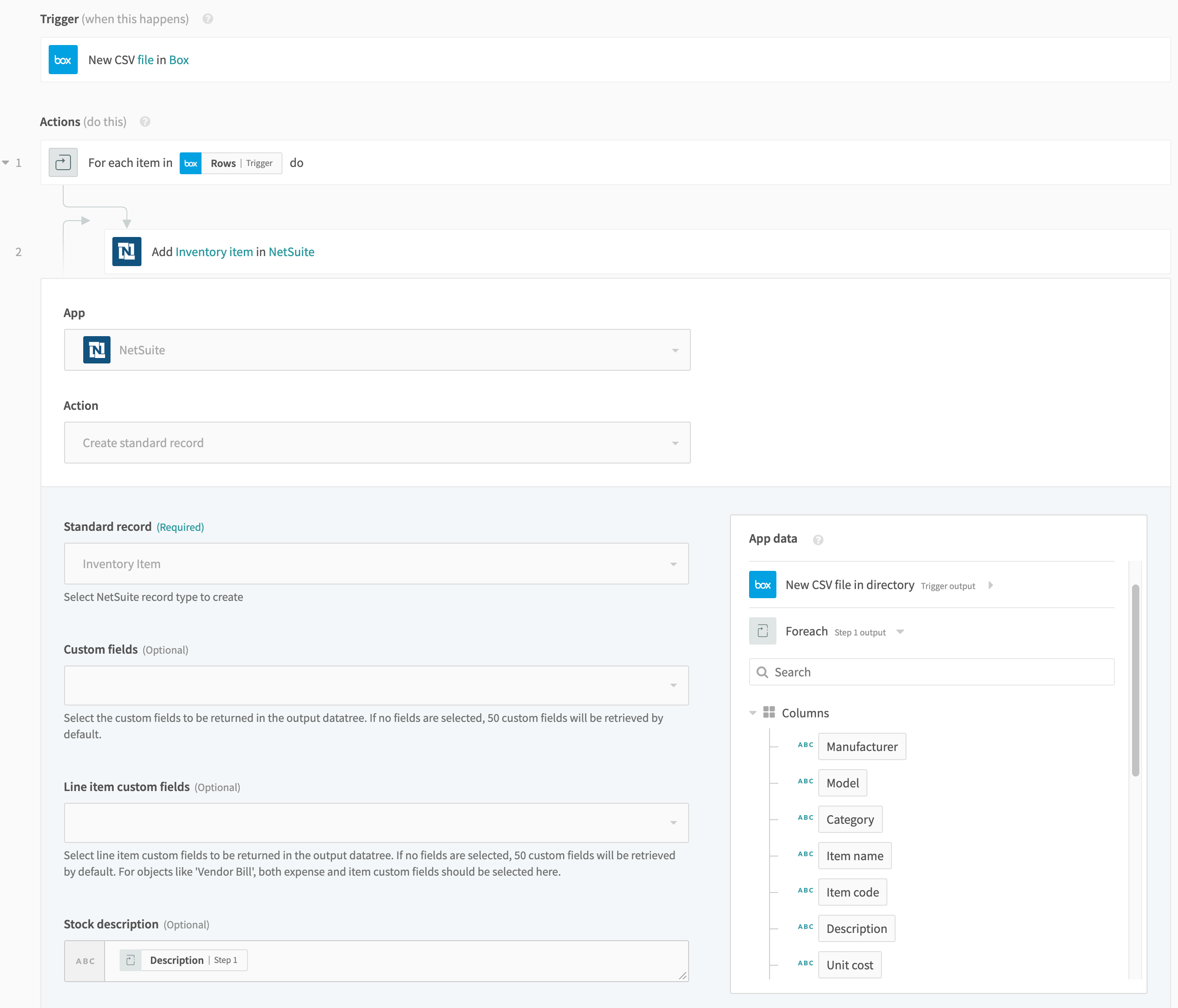Image resolution: width=1178 pixels, height=1008 pixels.
Task: Click the App data help icon
Action: click(x=818, y=539)
